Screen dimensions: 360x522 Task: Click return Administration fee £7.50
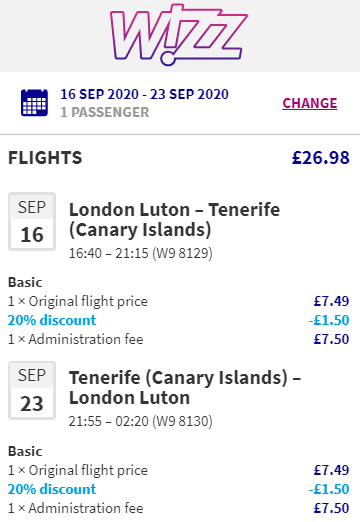tap(331, 508)
